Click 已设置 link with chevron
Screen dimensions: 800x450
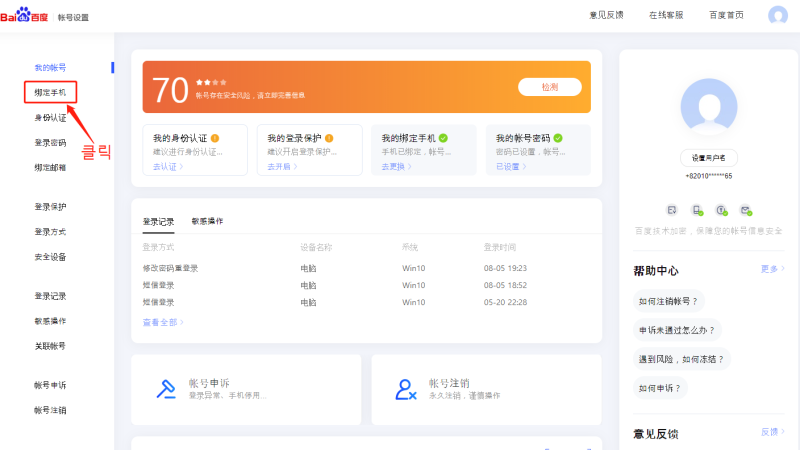[511, 166]
